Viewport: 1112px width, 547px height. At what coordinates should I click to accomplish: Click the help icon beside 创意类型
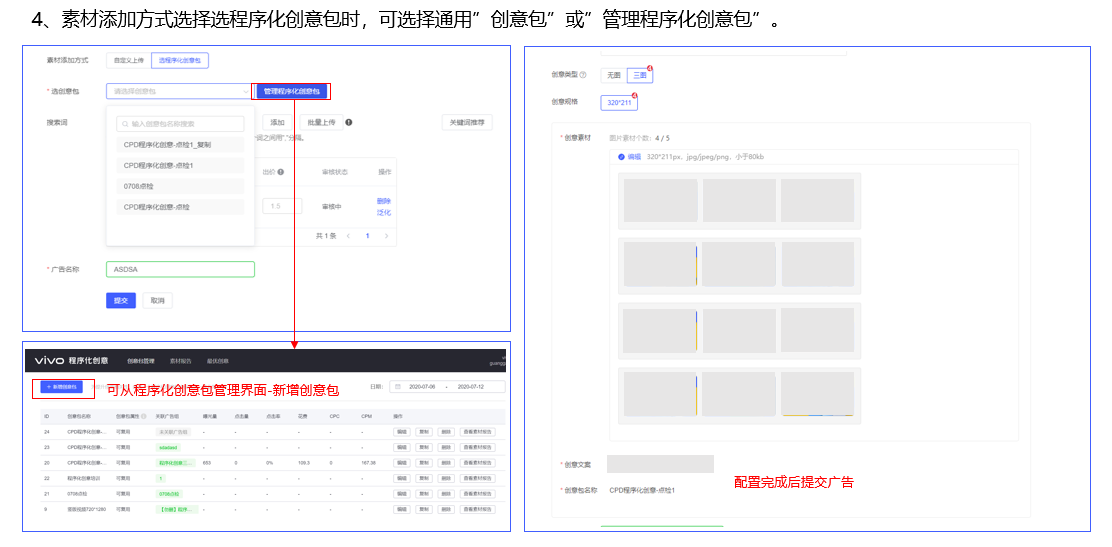[583, 75]
